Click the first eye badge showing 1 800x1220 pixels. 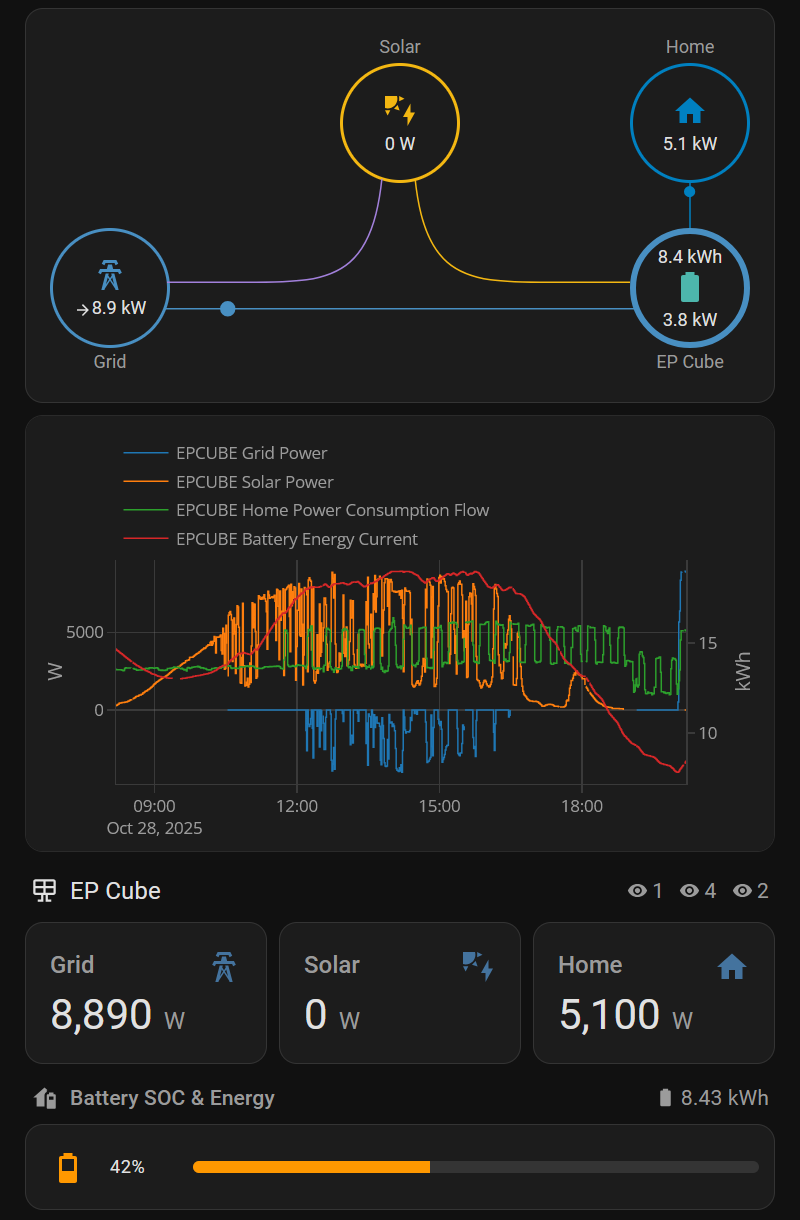(x=645, y=891)
